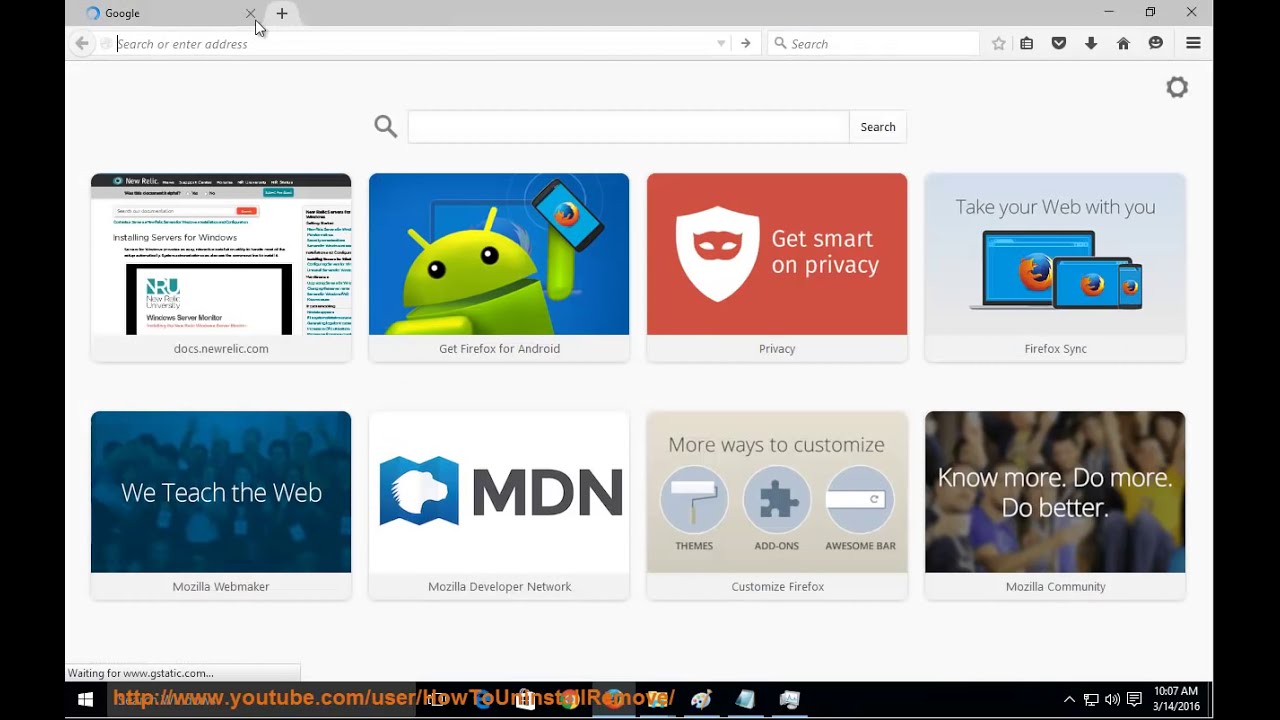The image size is (1280, 720).
Task: Open new tab page gear settings
Action: point(1177,87)
